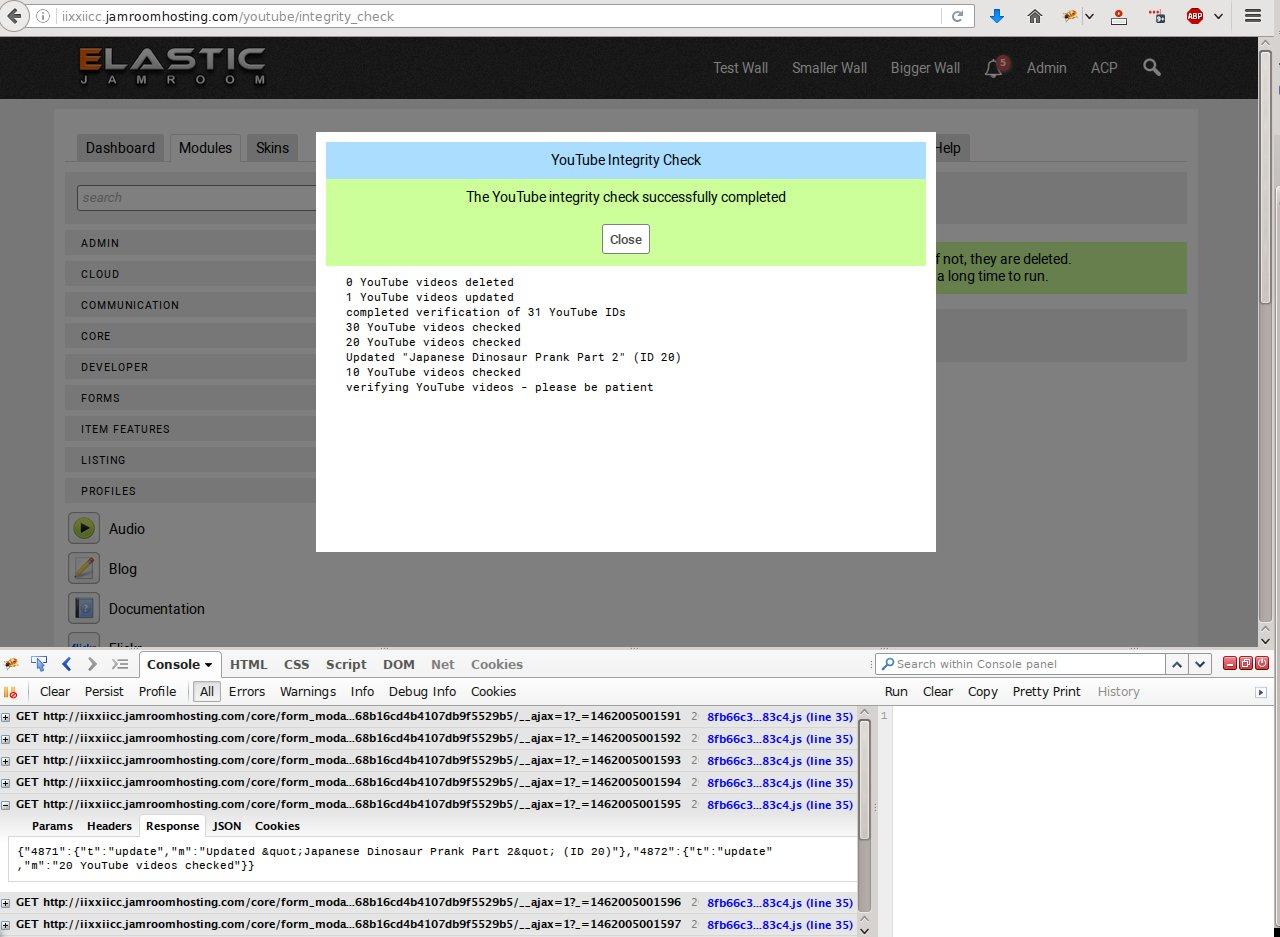Screen dimensions: 1280x937
Task: Click the console log vertical scrollbar
Action: click(x=865, y=780)
